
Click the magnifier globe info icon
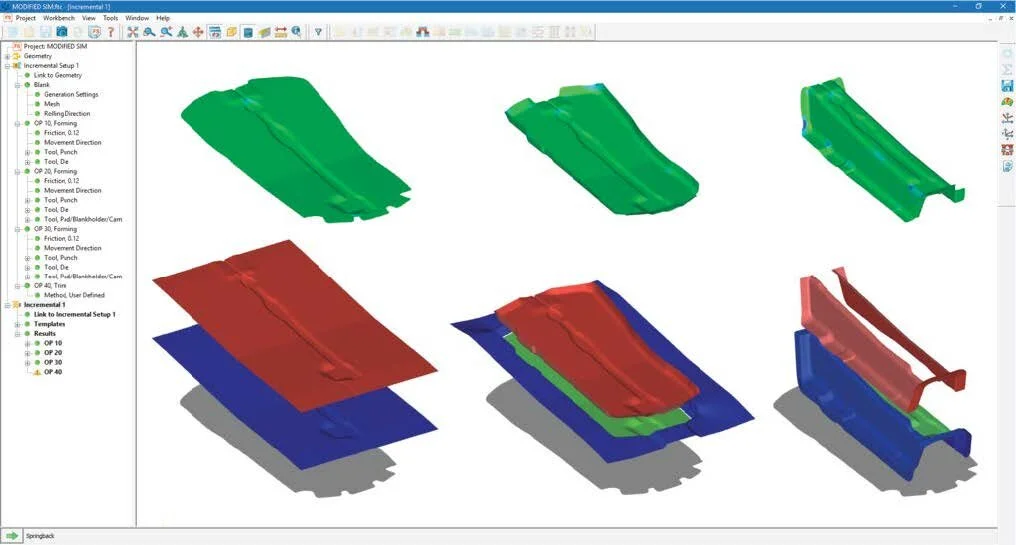click(x=297, y=31)
